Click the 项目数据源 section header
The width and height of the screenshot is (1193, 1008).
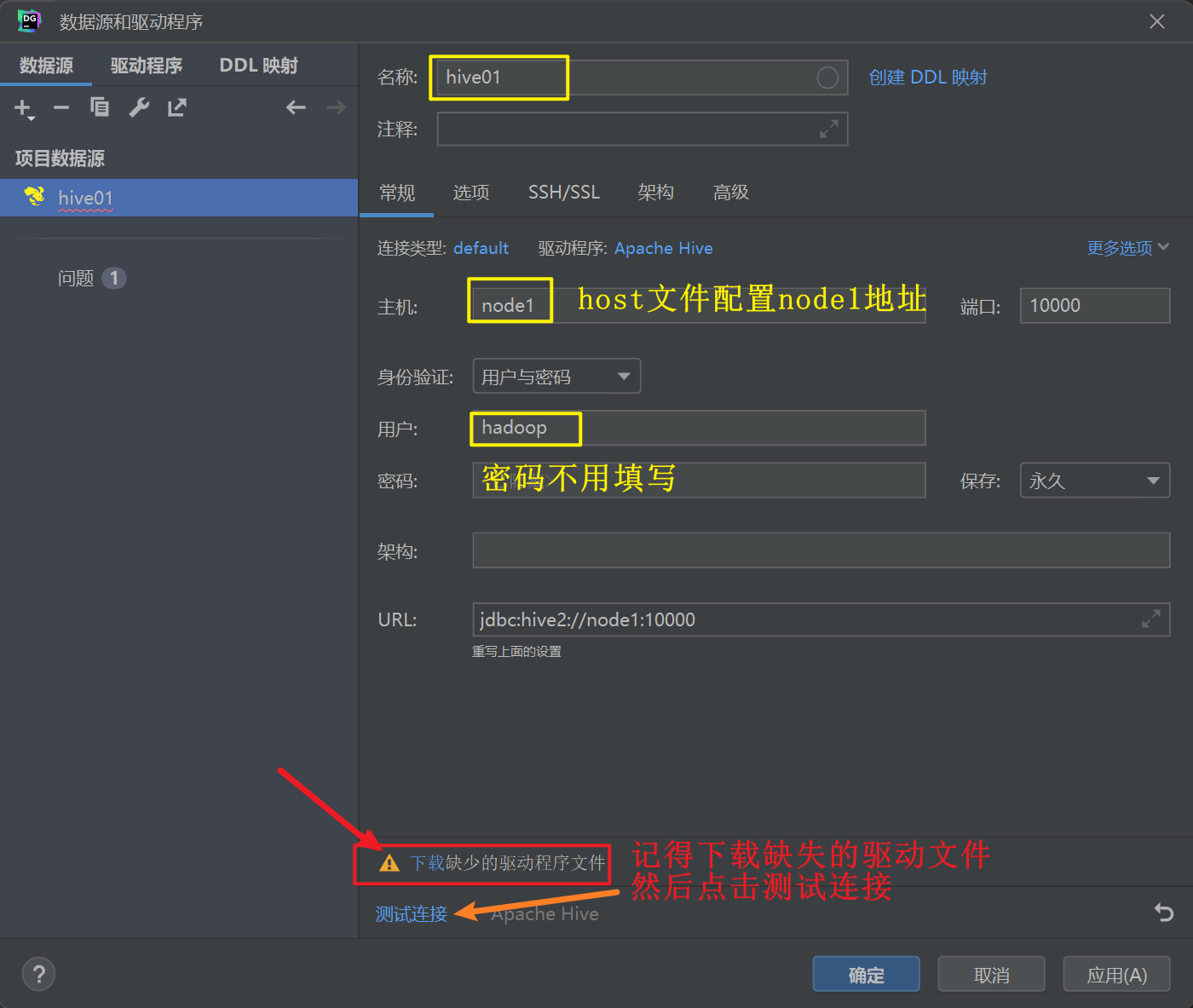60,158
